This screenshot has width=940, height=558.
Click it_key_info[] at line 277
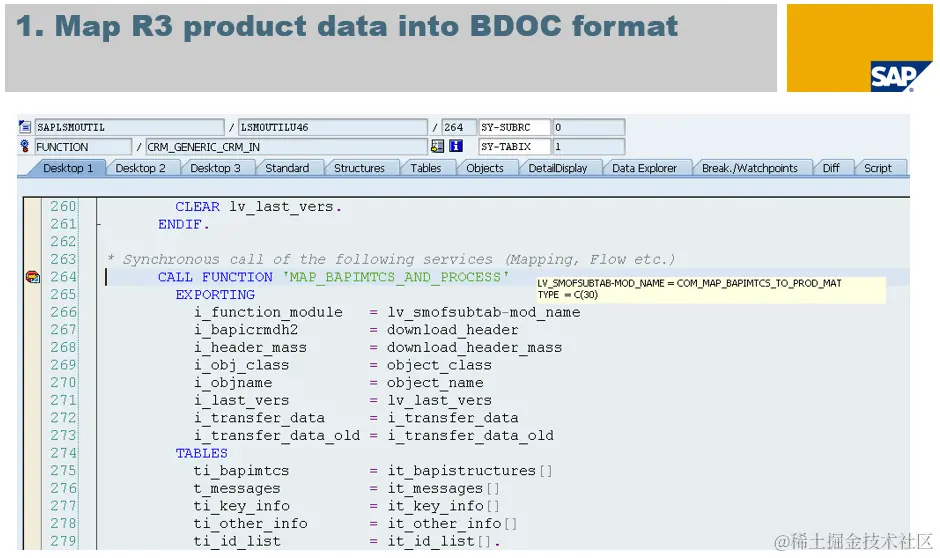443,506
